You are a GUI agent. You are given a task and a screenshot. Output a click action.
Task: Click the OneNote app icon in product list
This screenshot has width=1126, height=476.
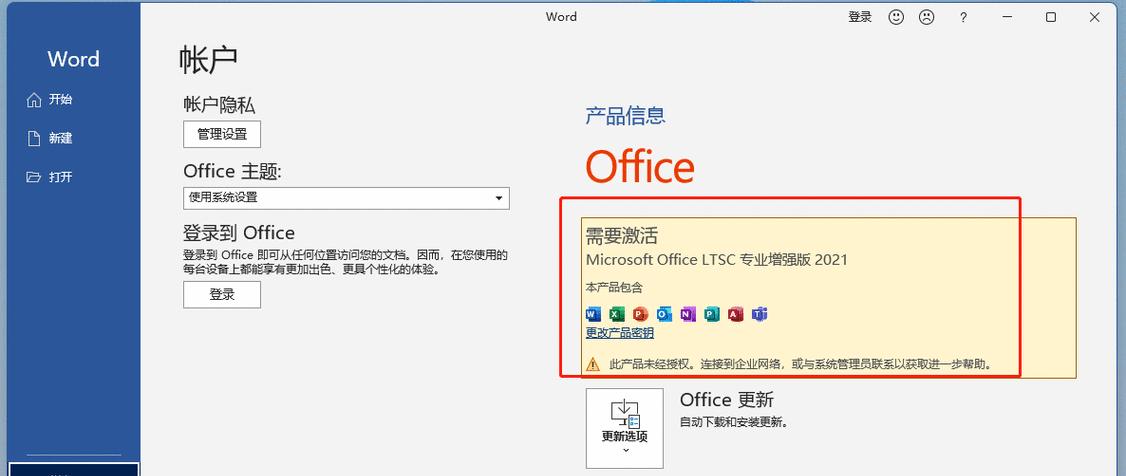click(x=688, y=314)
